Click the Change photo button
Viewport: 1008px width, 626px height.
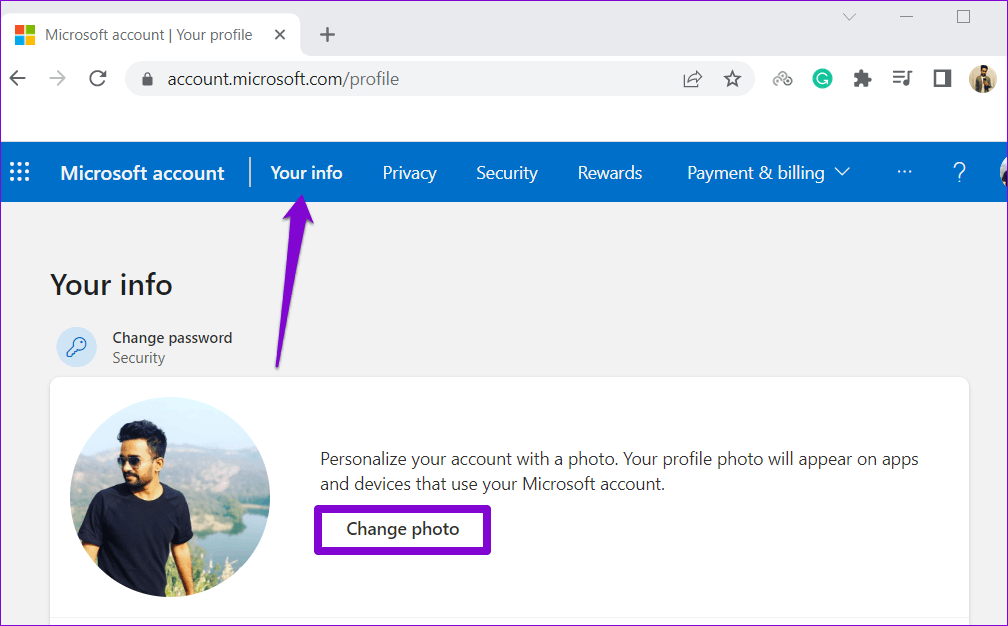point(402,529)
